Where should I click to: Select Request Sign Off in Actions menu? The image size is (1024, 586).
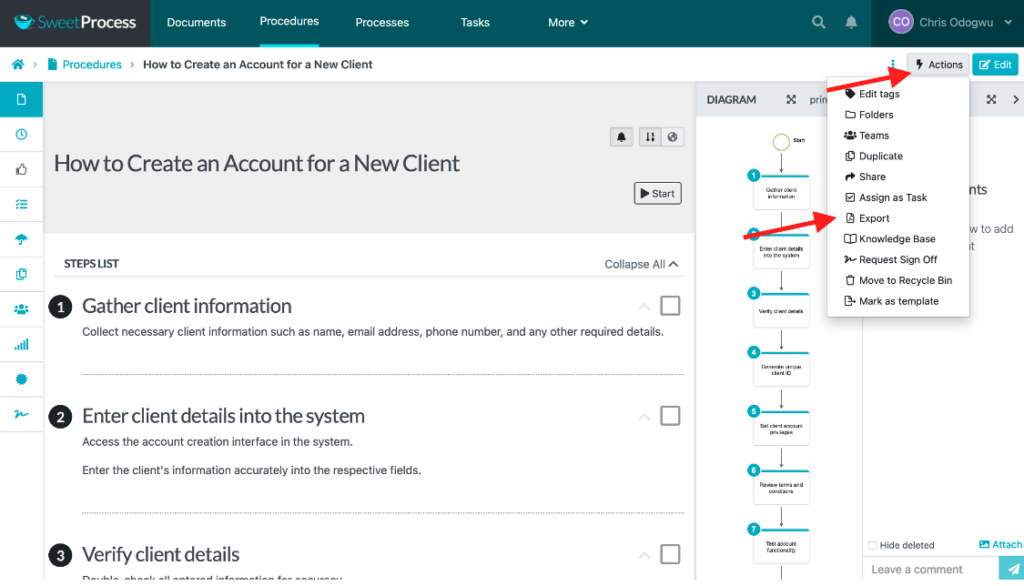click(897, 259)
